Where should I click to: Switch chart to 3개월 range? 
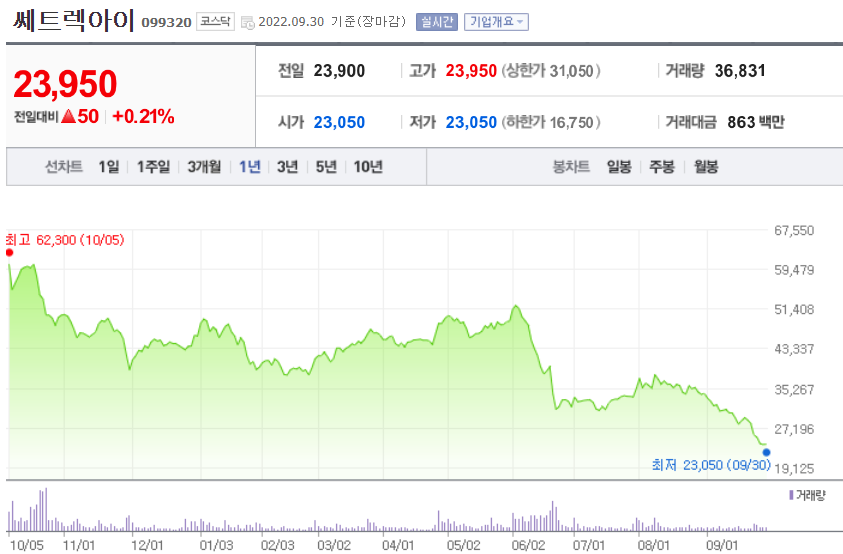tap(204, 167)
